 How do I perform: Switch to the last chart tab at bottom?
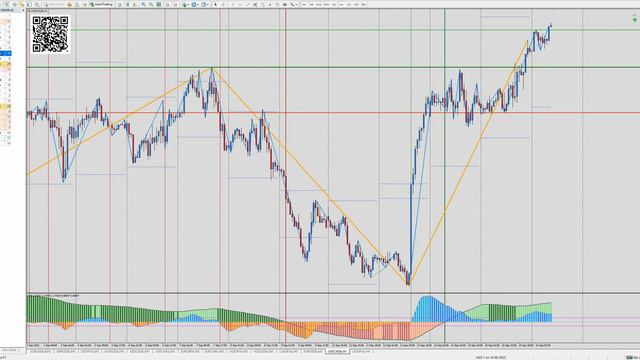(362, 351)
